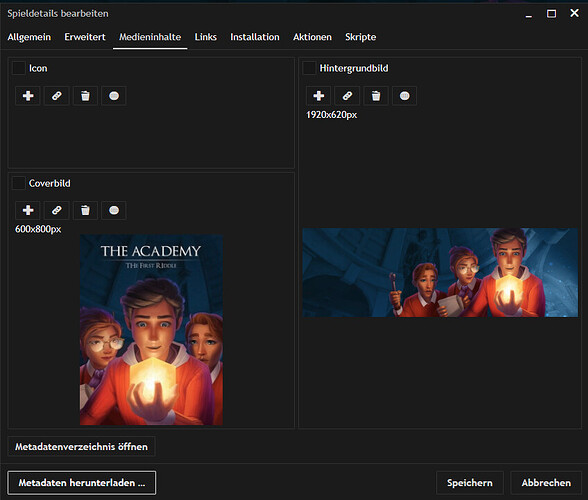
Task: Set Icon from URL link
Action: click(57, 96)
